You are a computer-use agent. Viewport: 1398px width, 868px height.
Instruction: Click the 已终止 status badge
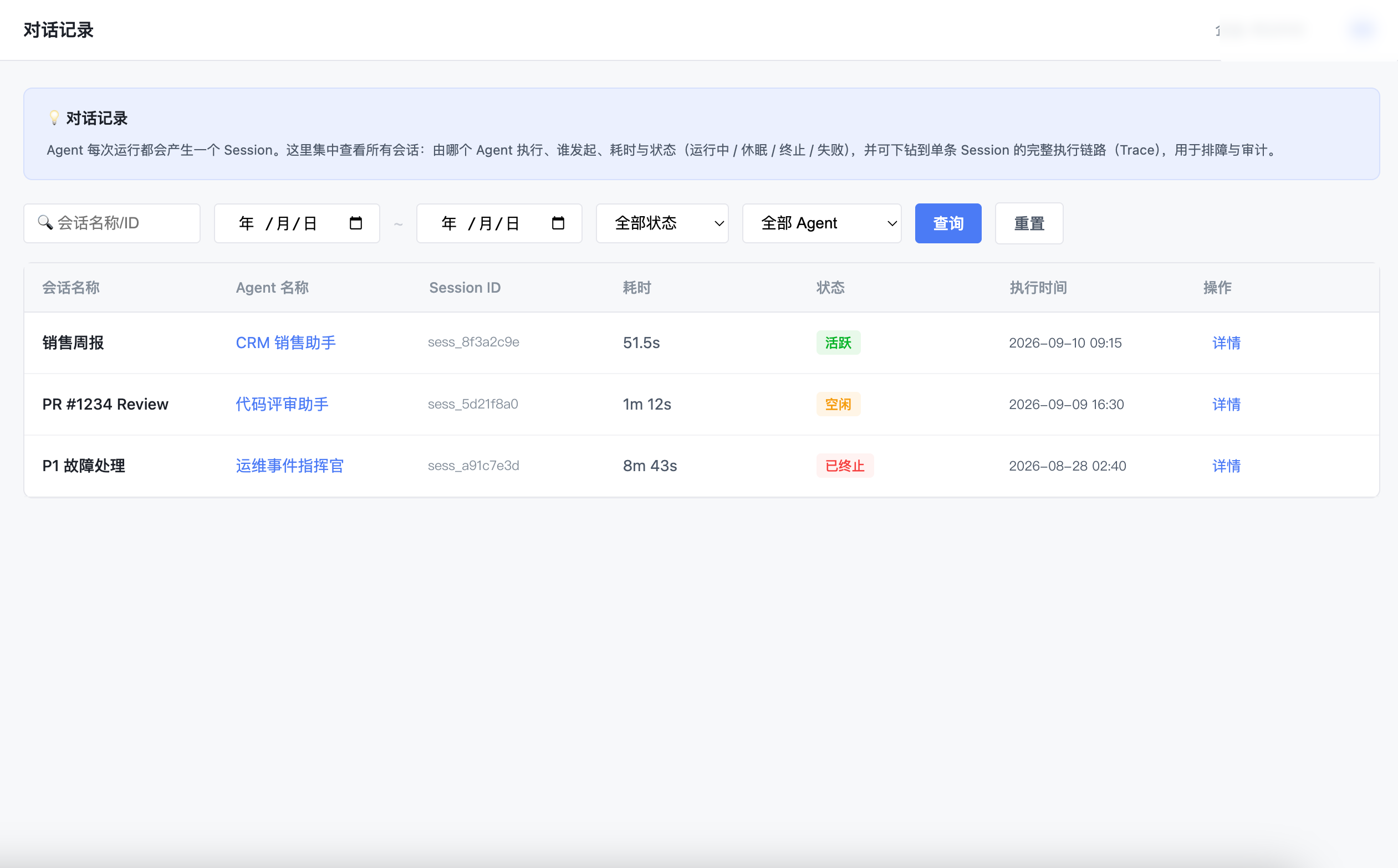[845, 466]
